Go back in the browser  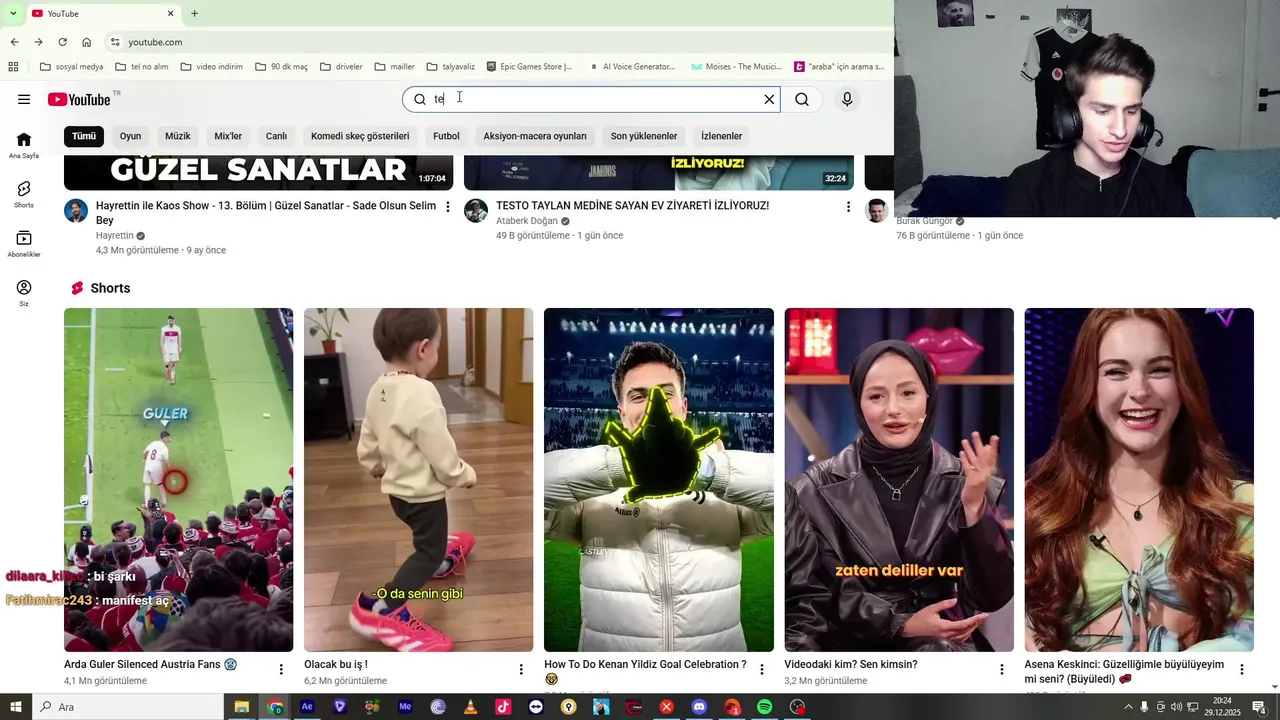(14, 42)
